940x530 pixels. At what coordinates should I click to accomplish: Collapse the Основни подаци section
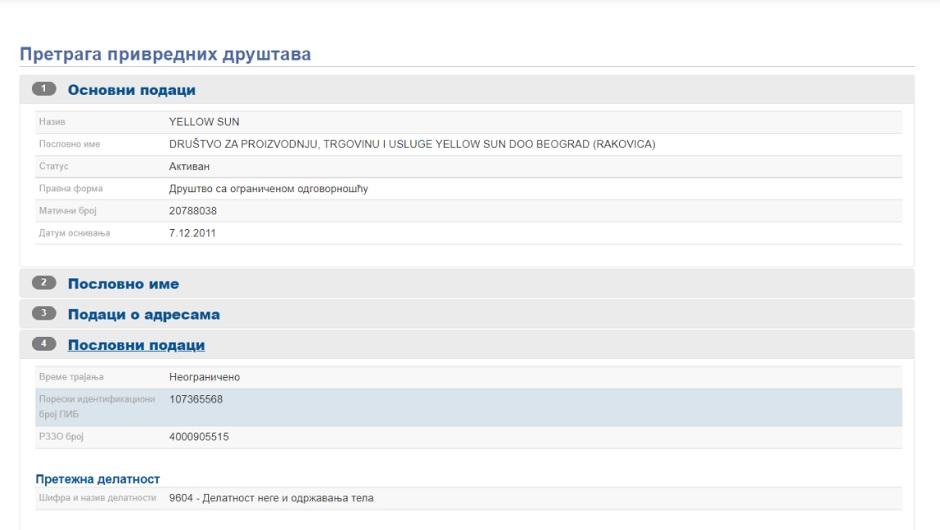click(x=131, y=90)
